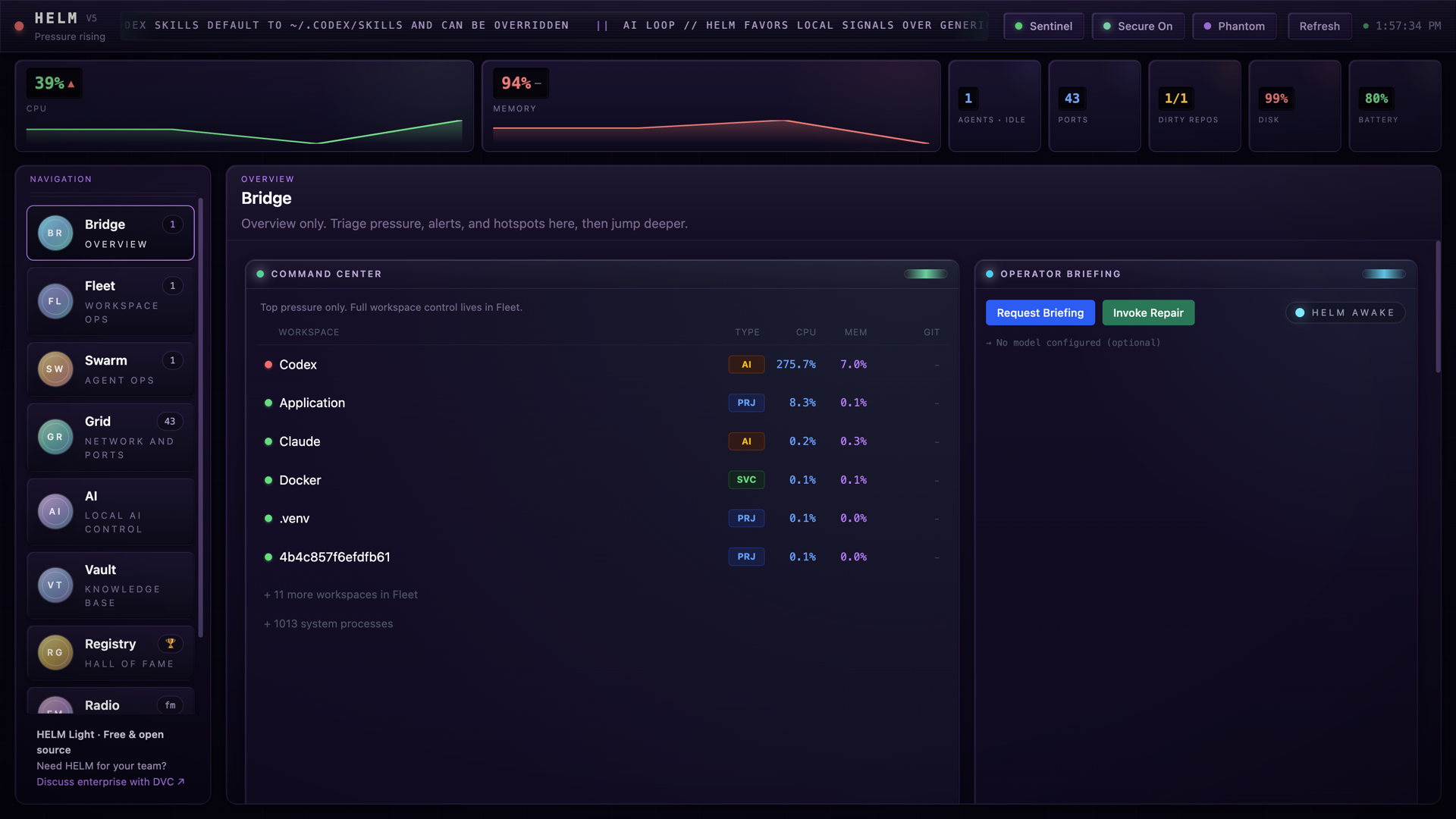This screenshot has height=819, width=1456.
Task: Select the 4b4c857f6efdfb61 workspace row
Action: coord(601,557)
